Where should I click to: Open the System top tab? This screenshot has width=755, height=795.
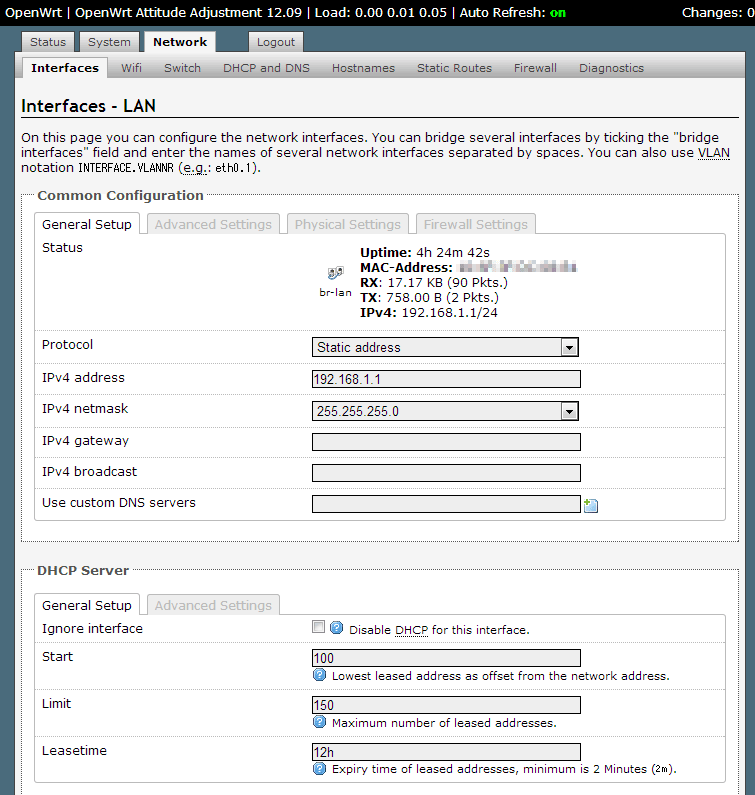coord(109,42)
